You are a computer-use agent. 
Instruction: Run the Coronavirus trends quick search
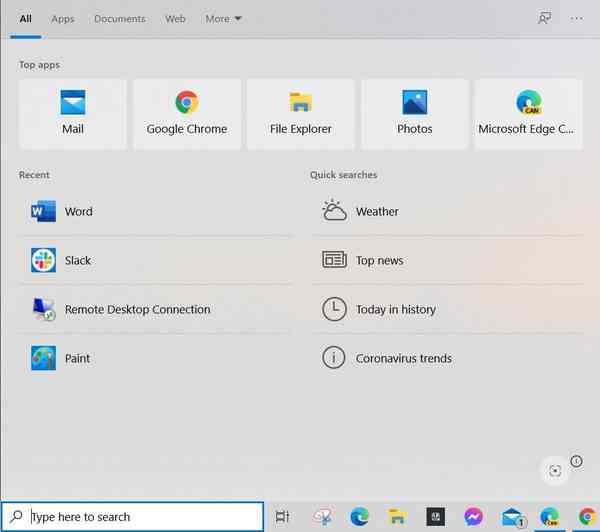tap(447, 358)
